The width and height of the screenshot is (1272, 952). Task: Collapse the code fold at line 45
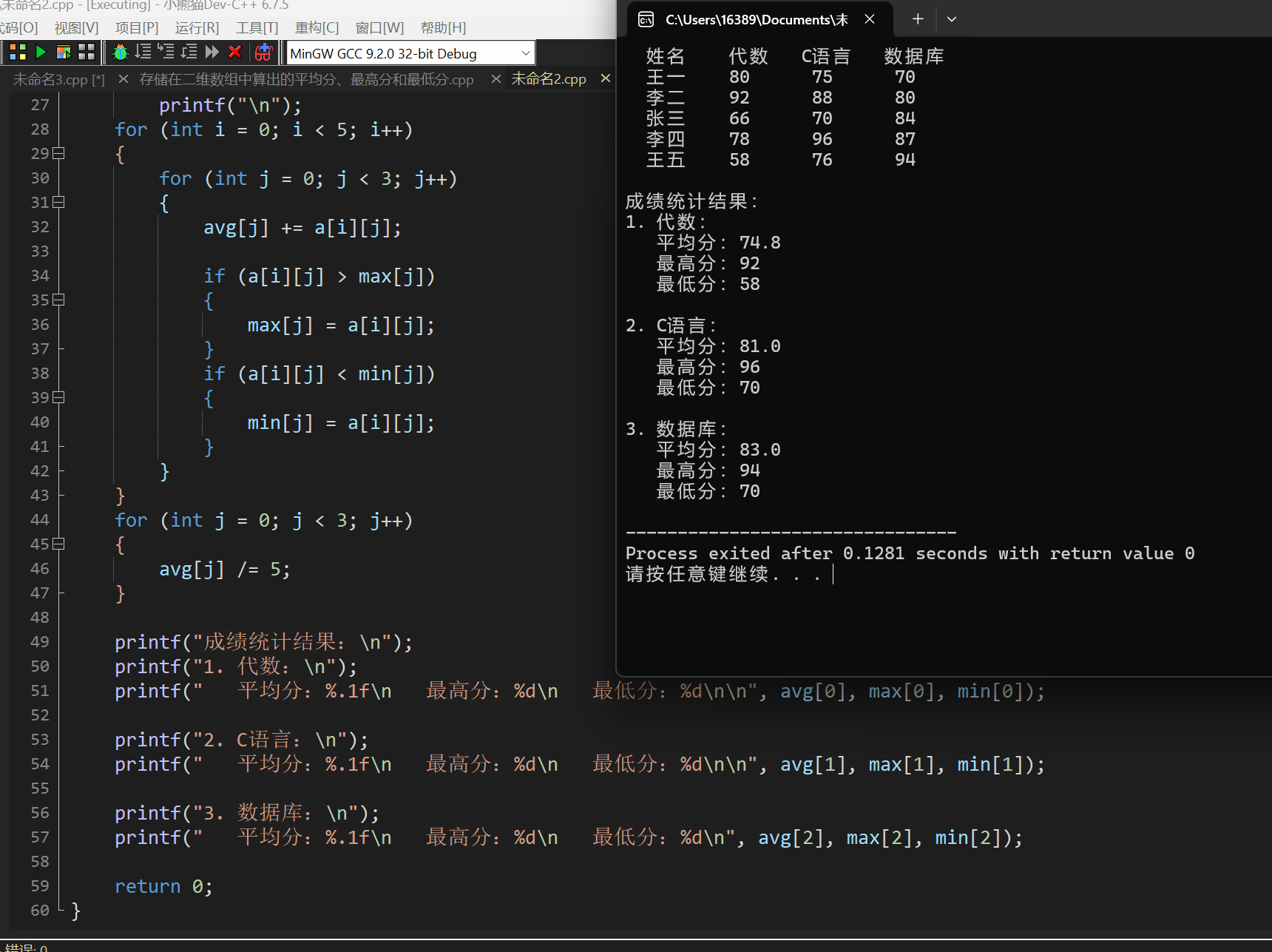click(58, 544)
